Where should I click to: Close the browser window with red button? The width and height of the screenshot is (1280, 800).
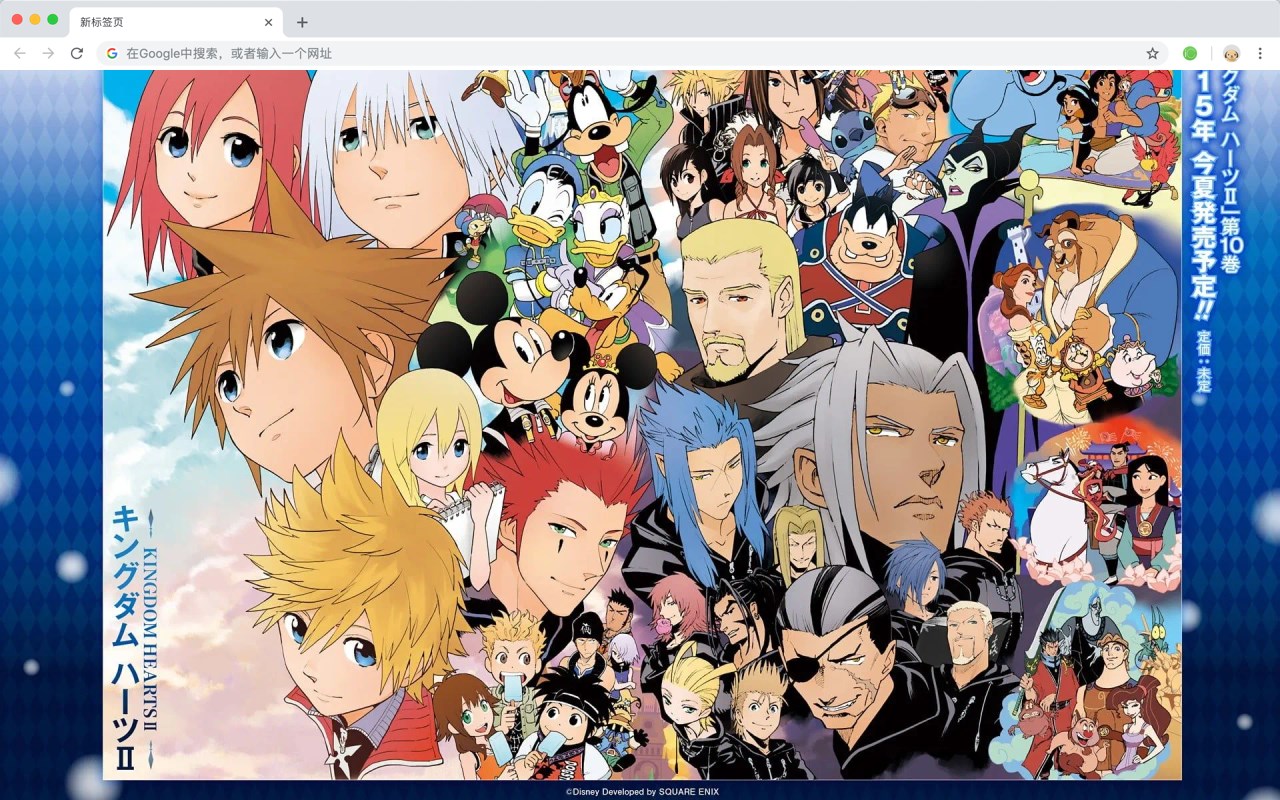pyautogui.click(x=17, y=19)
